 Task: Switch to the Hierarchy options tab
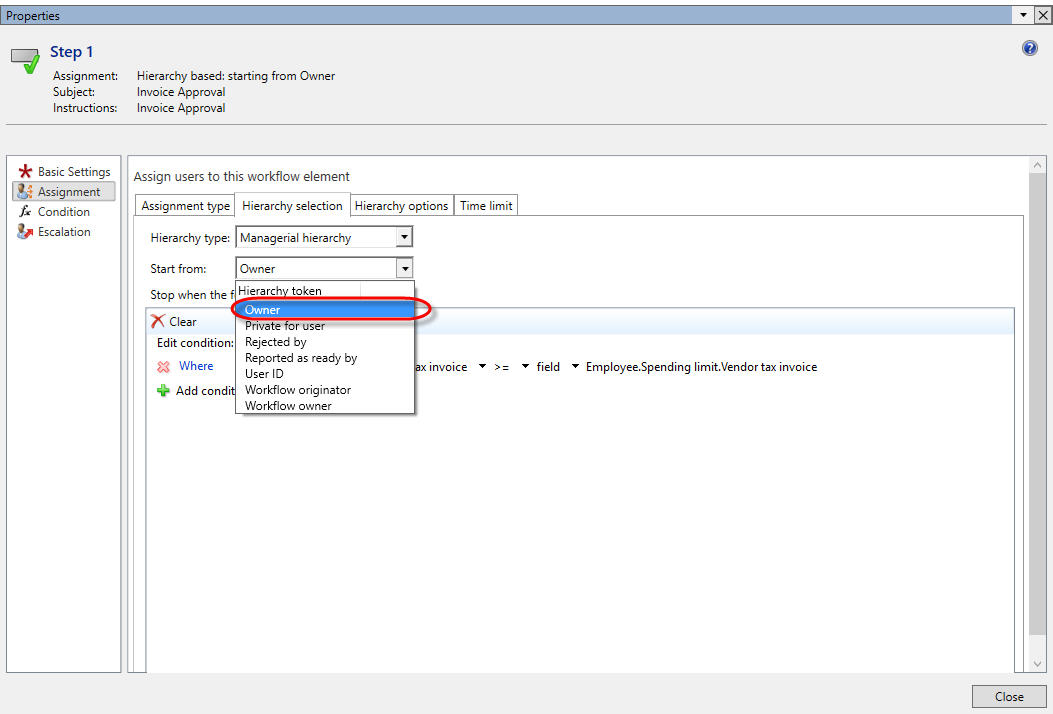(401, 205)
